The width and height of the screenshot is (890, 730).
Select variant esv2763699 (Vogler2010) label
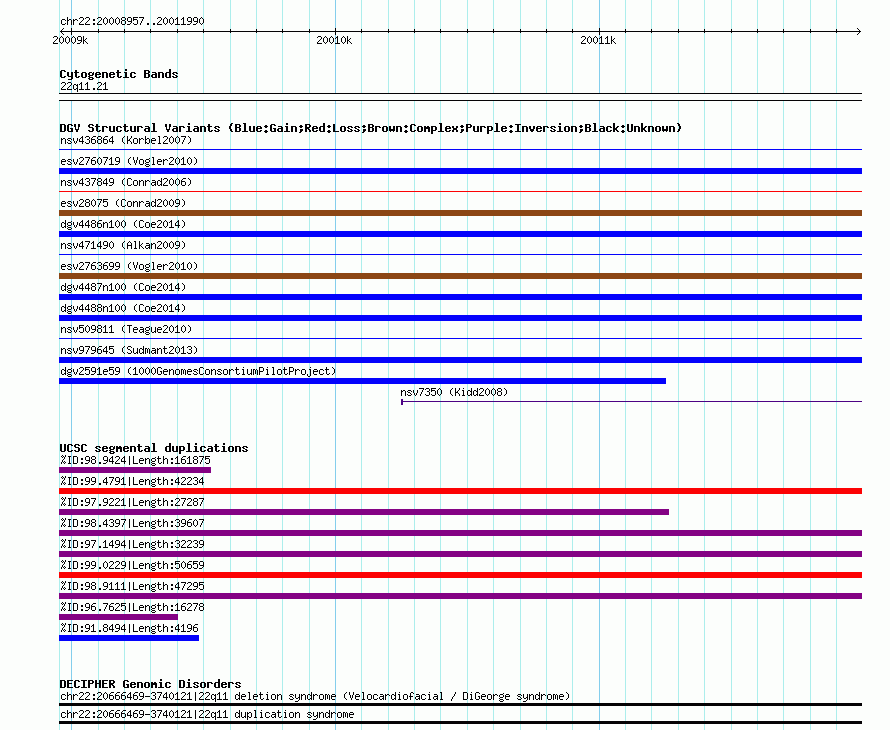[x=129, y=266]
